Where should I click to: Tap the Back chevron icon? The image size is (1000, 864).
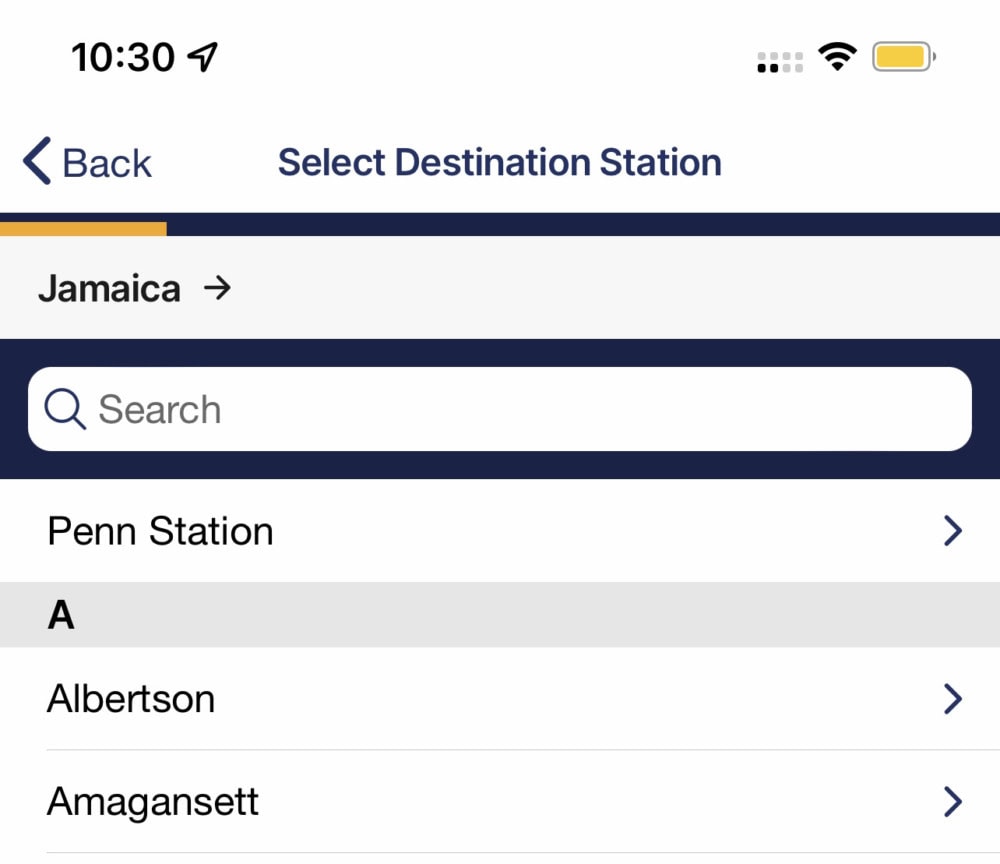pos(37,161)
